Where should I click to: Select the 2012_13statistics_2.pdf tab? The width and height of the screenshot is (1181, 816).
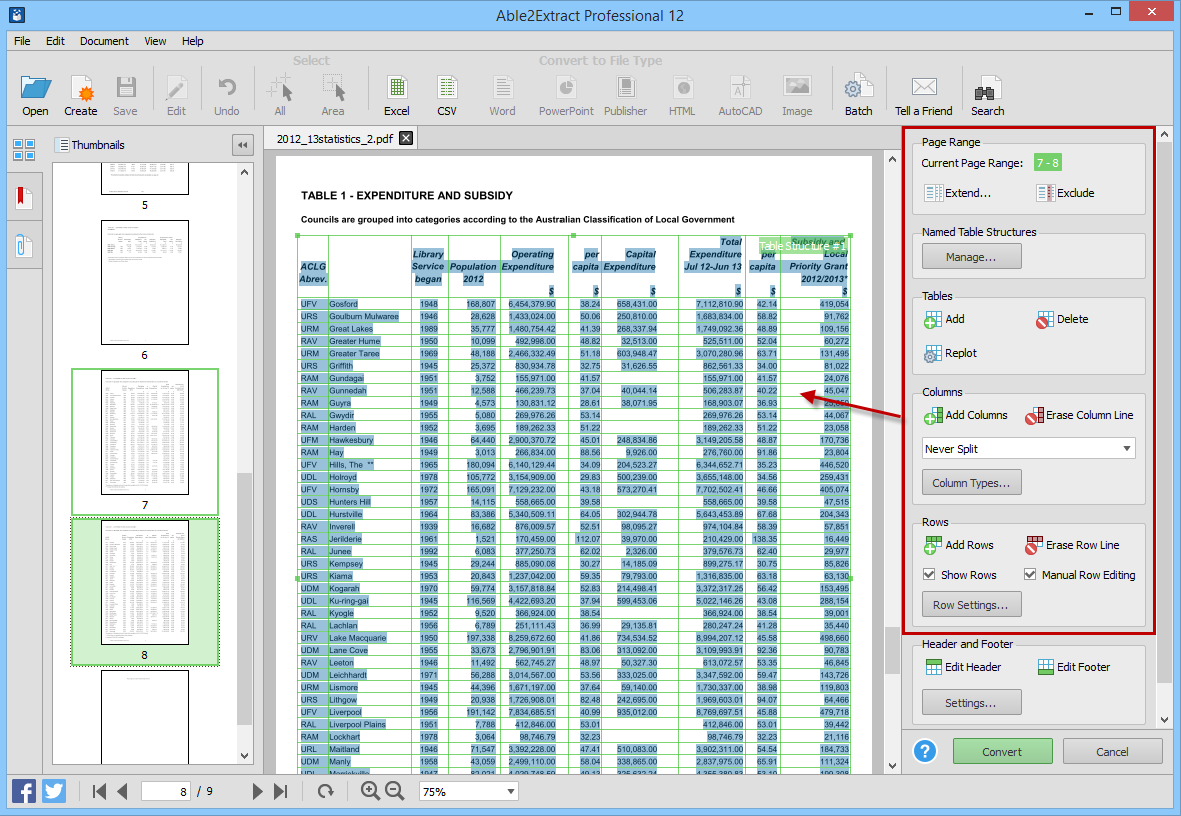pyautogui.click(x=335, y=138)
